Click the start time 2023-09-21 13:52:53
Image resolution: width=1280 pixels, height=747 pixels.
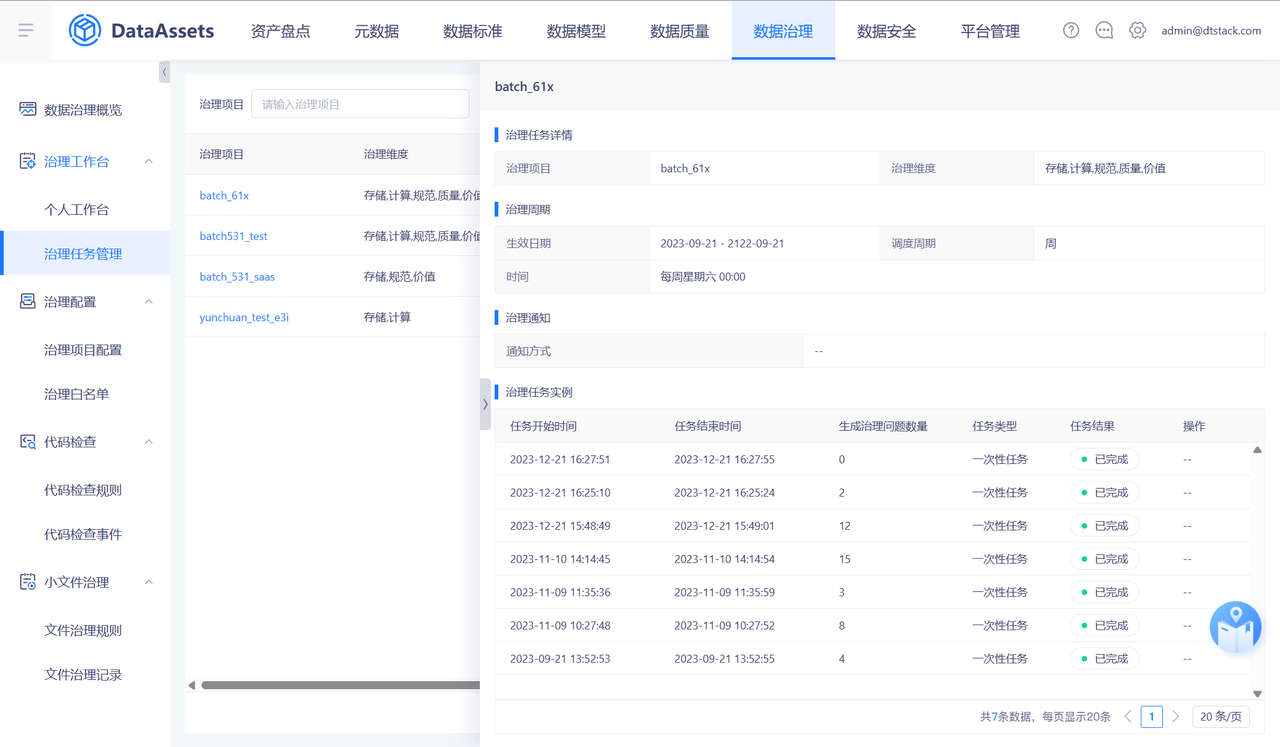560,659
